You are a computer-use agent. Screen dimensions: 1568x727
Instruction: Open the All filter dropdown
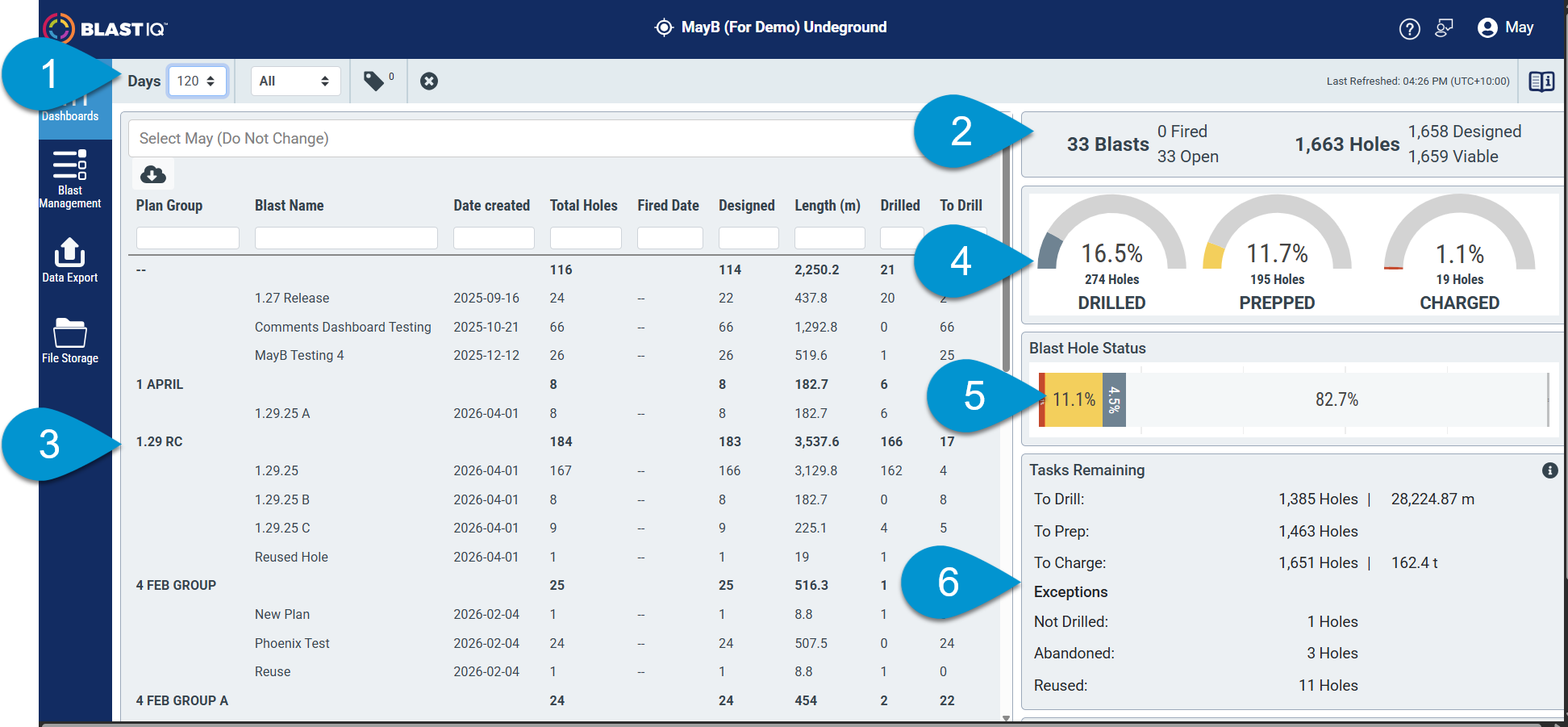295,81
